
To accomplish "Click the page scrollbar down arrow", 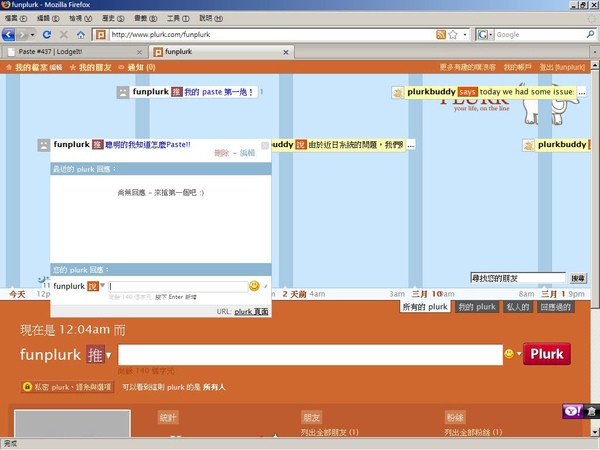I will [x=595, y=432].
